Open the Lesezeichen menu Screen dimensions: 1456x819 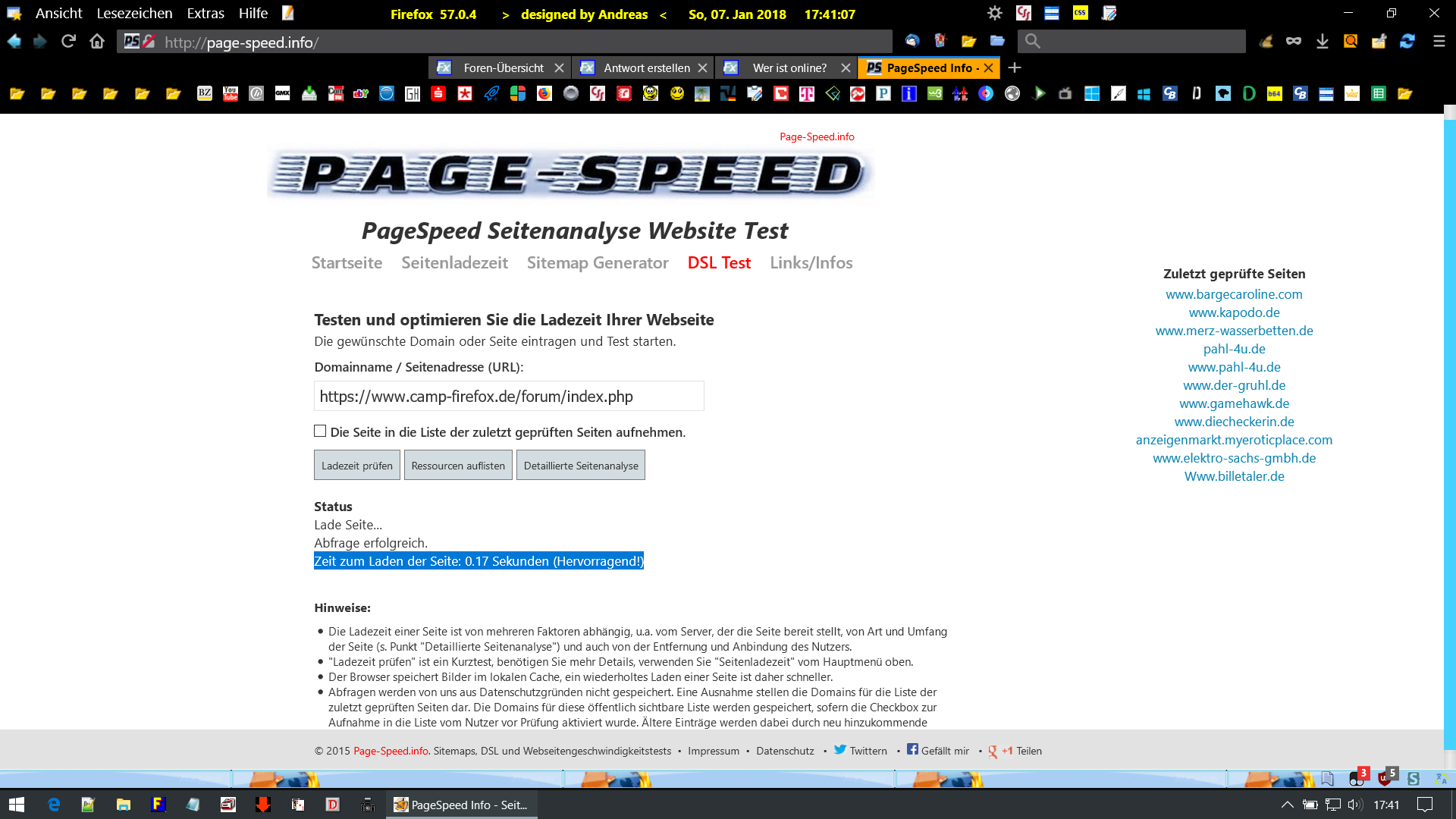point(134,14)
